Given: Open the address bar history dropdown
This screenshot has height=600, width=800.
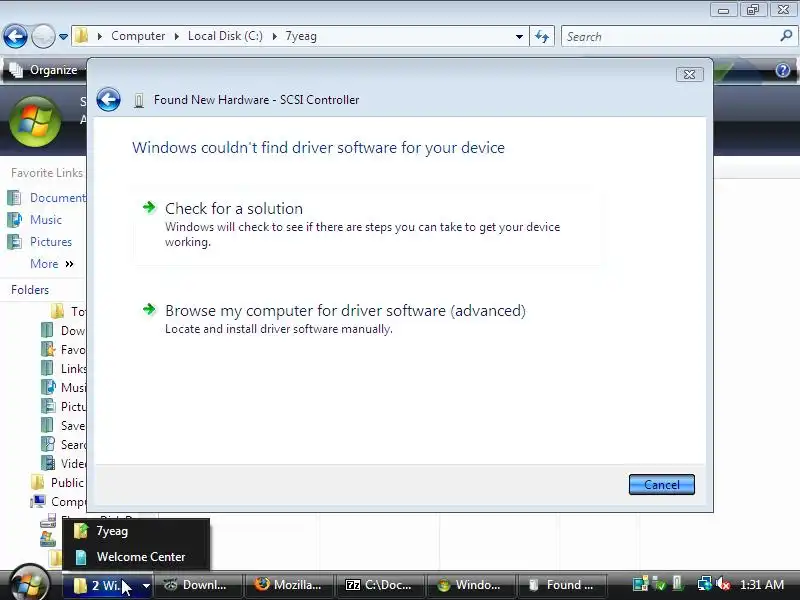Looking at the screenshot, I should (519, 37).
